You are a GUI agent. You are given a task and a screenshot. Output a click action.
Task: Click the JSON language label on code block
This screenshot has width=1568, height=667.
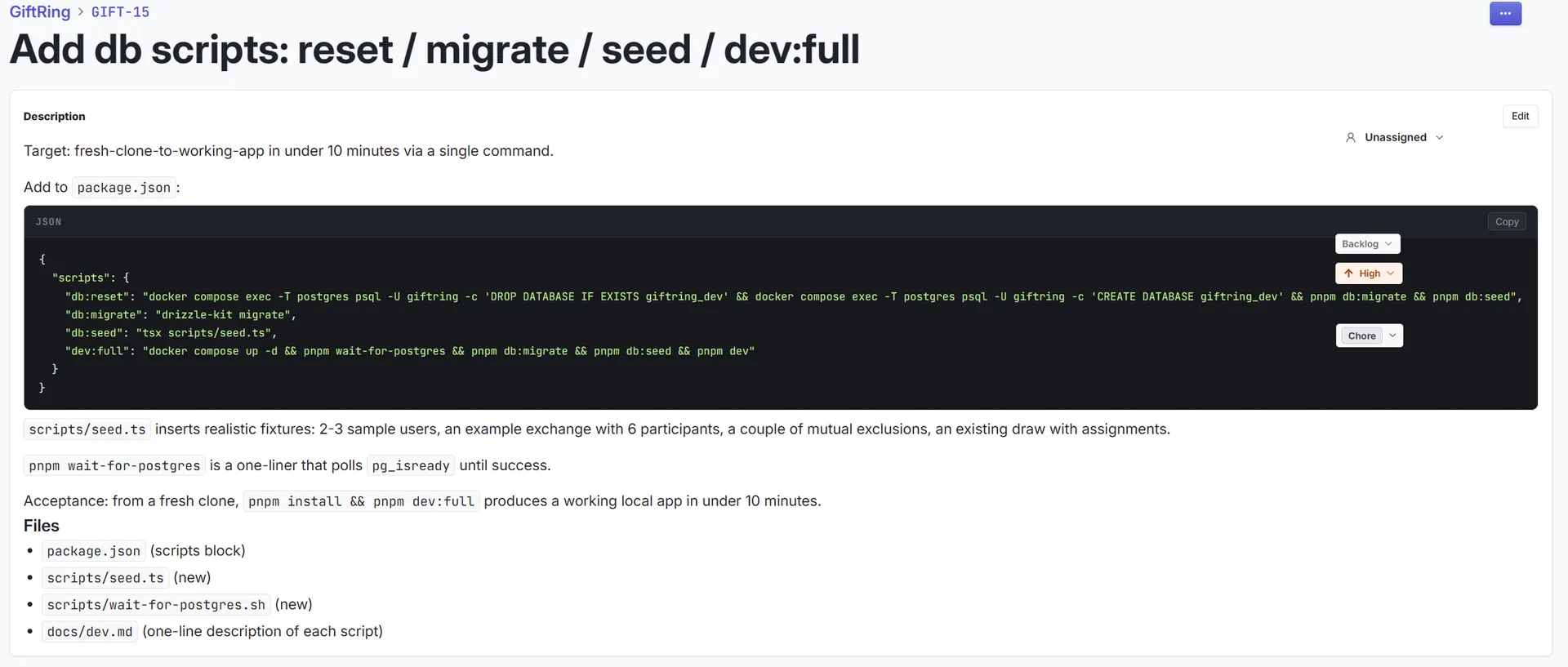point(48,222)
